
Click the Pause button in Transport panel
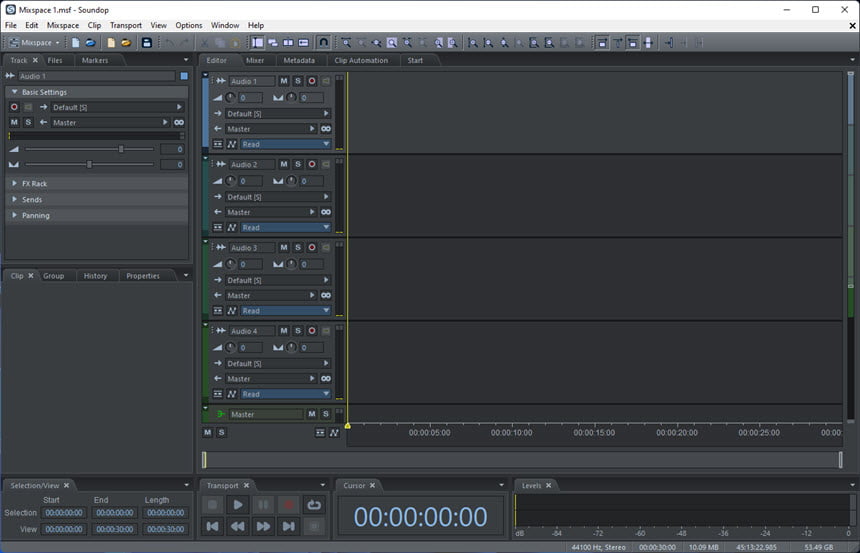[x=263, y=505]
